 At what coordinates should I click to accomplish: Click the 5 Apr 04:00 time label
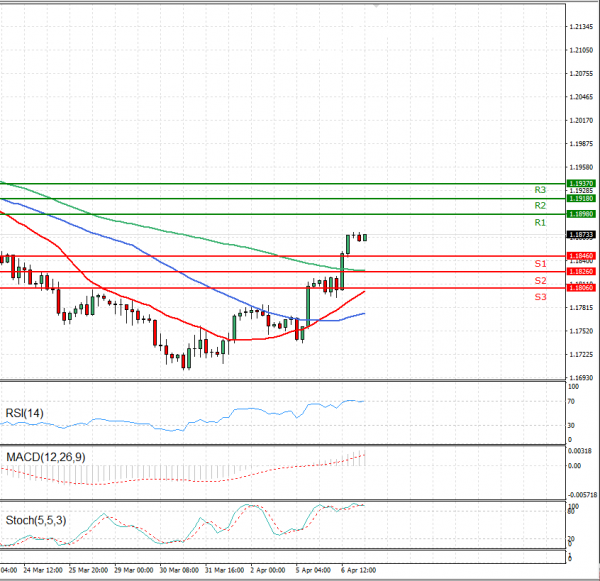point(313,570)
